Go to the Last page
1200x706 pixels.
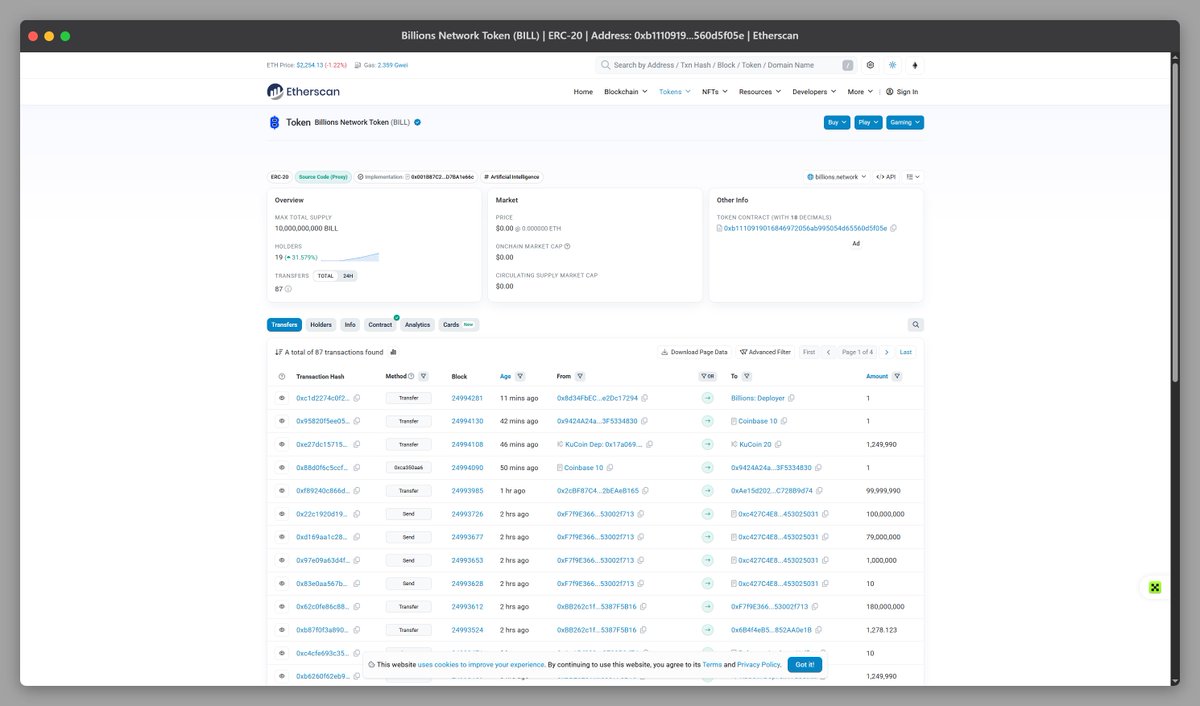click(x=906, y=352)
